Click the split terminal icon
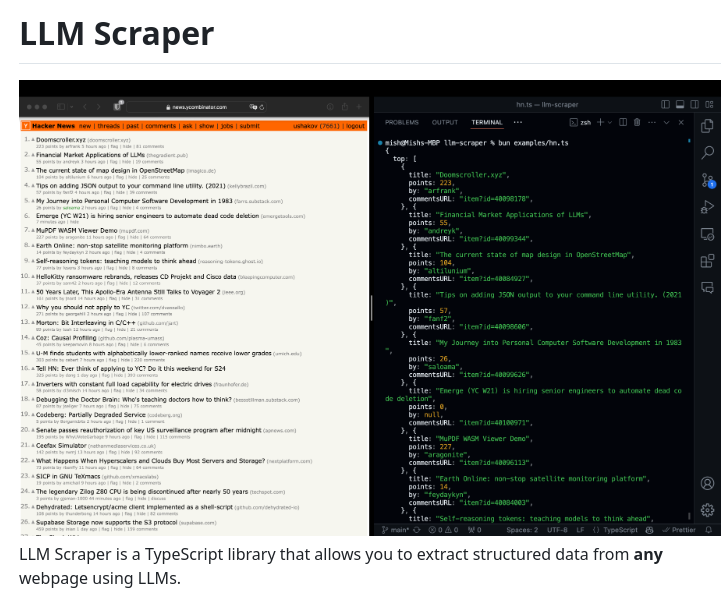This screenshot has width=728, height=592. (624, 122)
